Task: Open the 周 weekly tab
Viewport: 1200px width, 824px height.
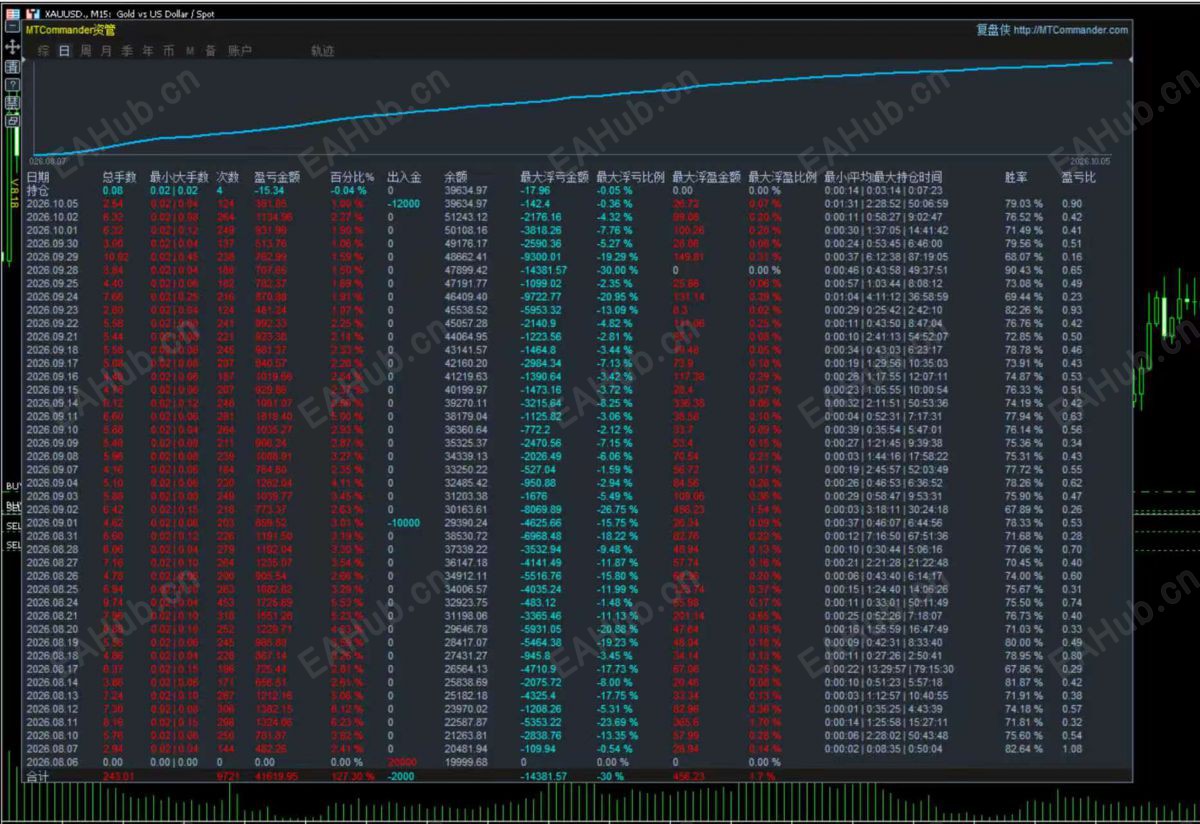Action: click(x=86, y=51)
